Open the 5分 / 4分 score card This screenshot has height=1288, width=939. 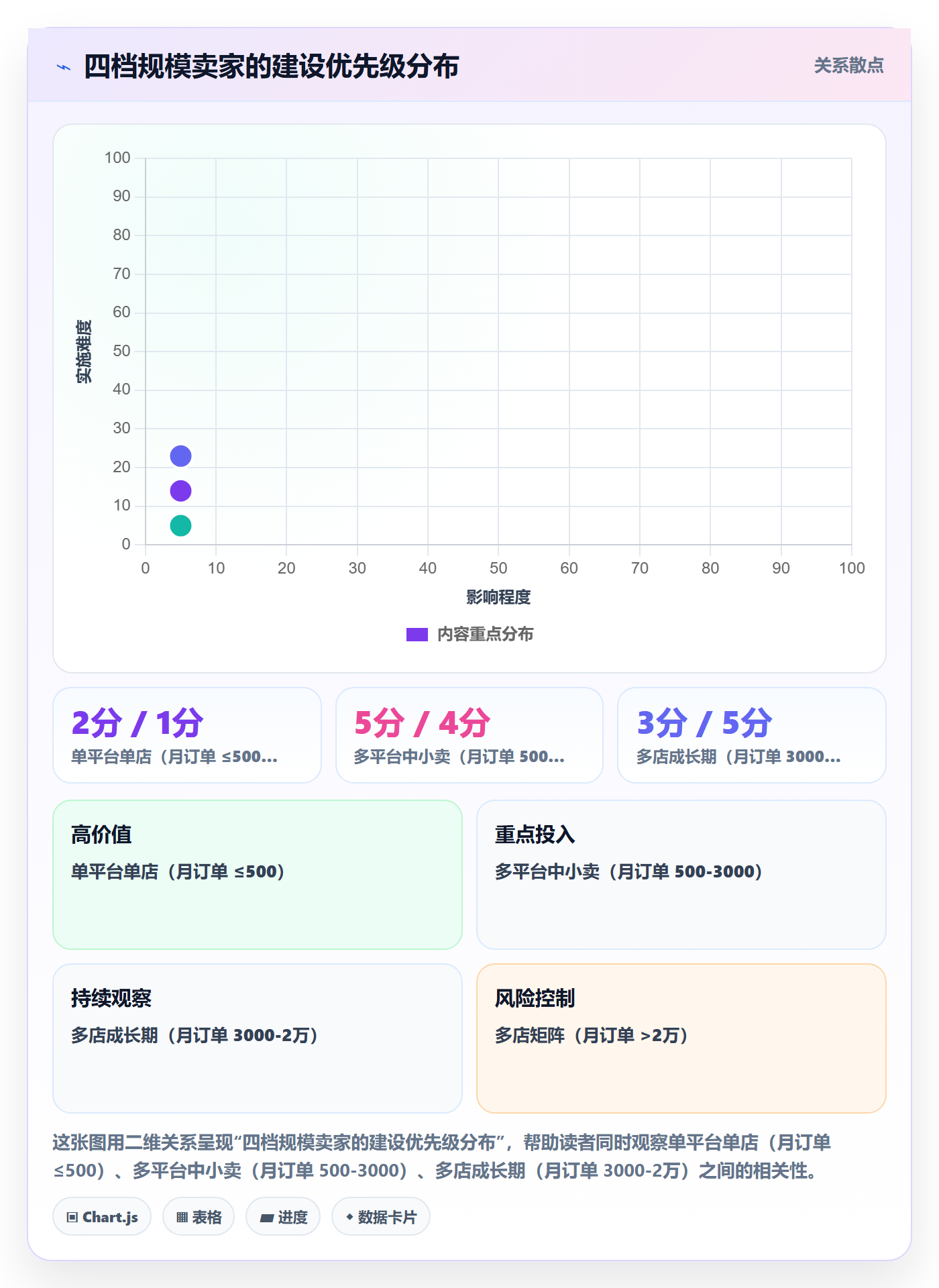469,735
